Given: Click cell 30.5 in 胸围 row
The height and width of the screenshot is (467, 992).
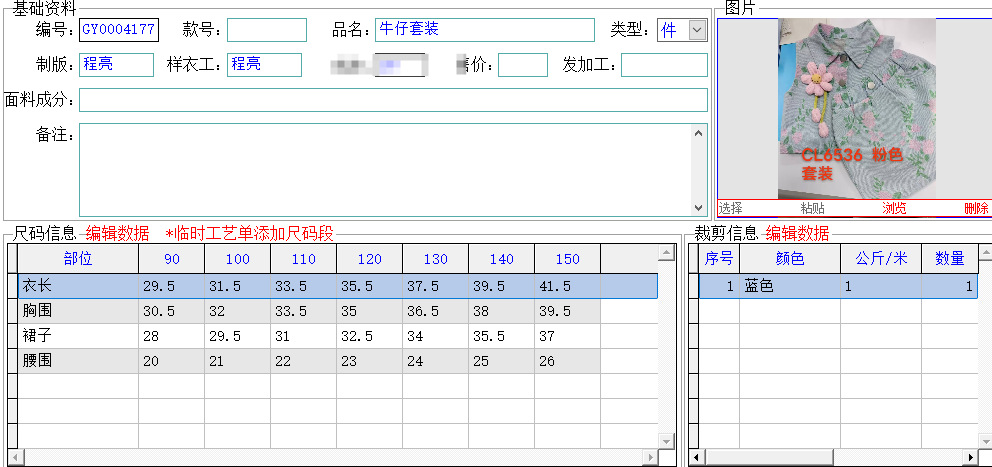Looking at the screenshot, I should pyautogui.click(x=171, y=311).
